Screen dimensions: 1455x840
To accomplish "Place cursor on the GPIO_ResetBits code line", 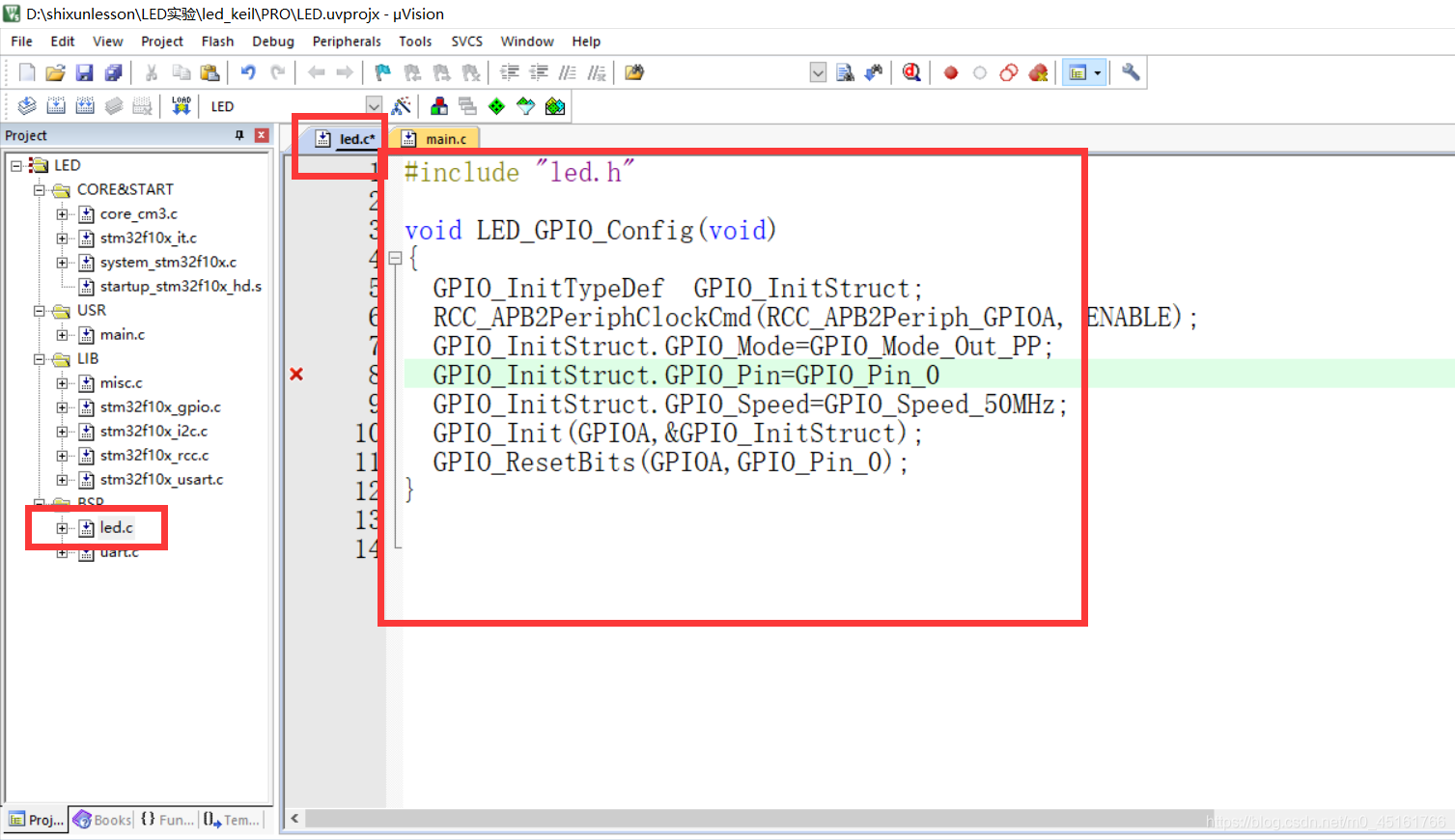I will click(670, 462).
